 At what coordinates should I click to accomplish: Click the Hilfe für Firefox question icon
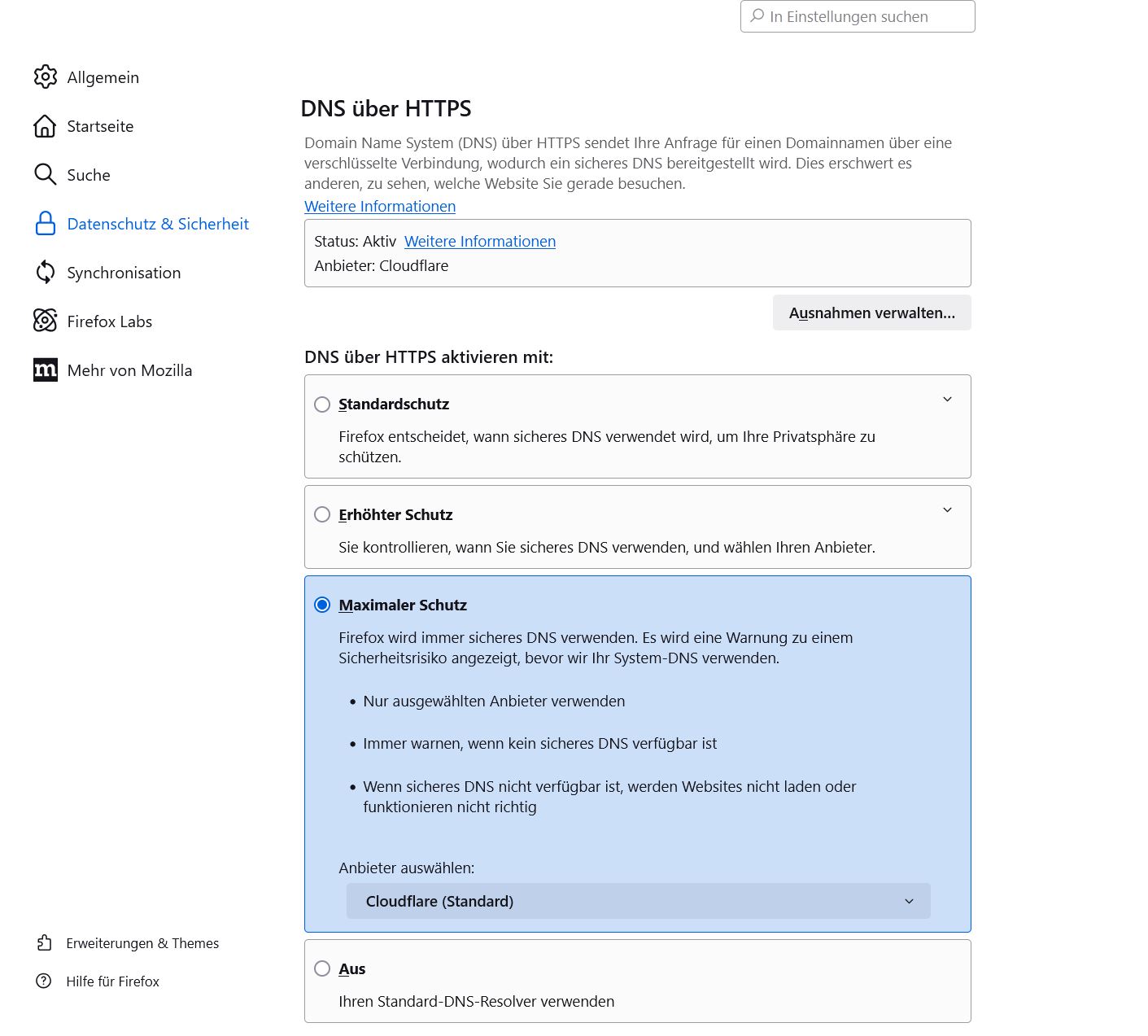point(44,981)
